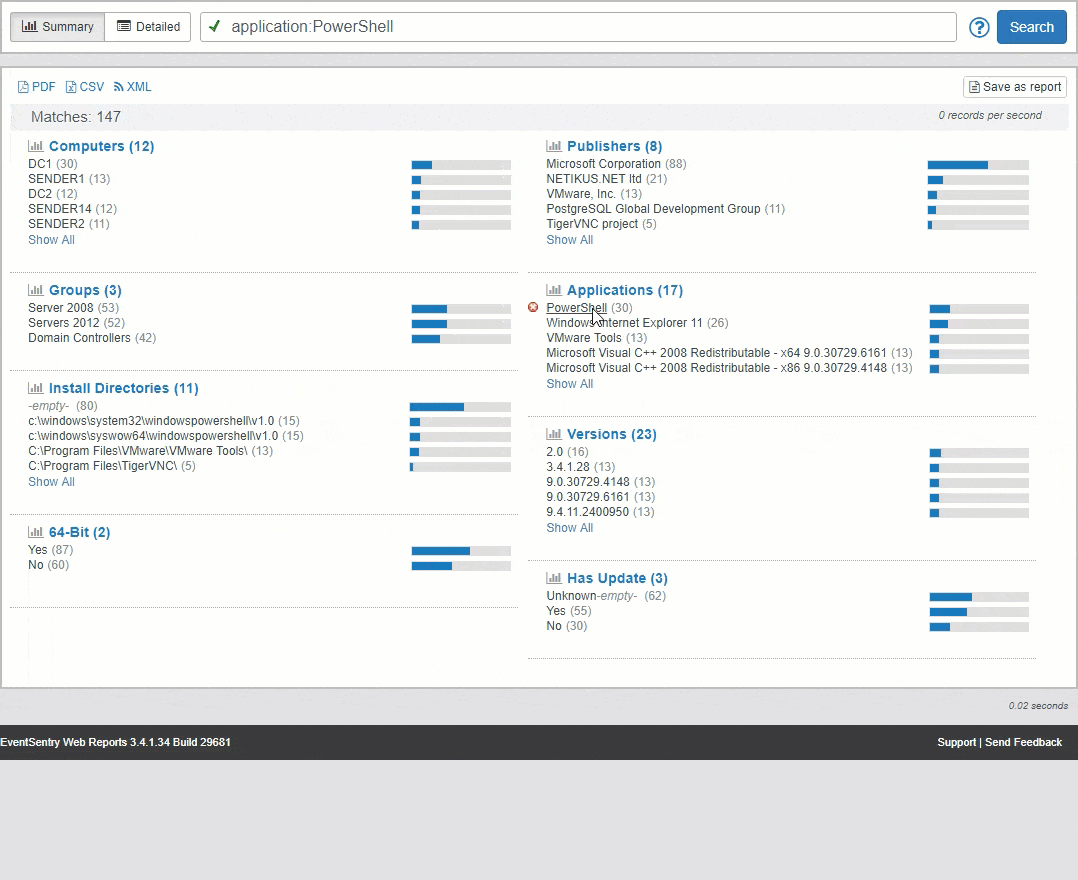
Task: Filter by group Server 2008
Action: click(x=60, y=308)
